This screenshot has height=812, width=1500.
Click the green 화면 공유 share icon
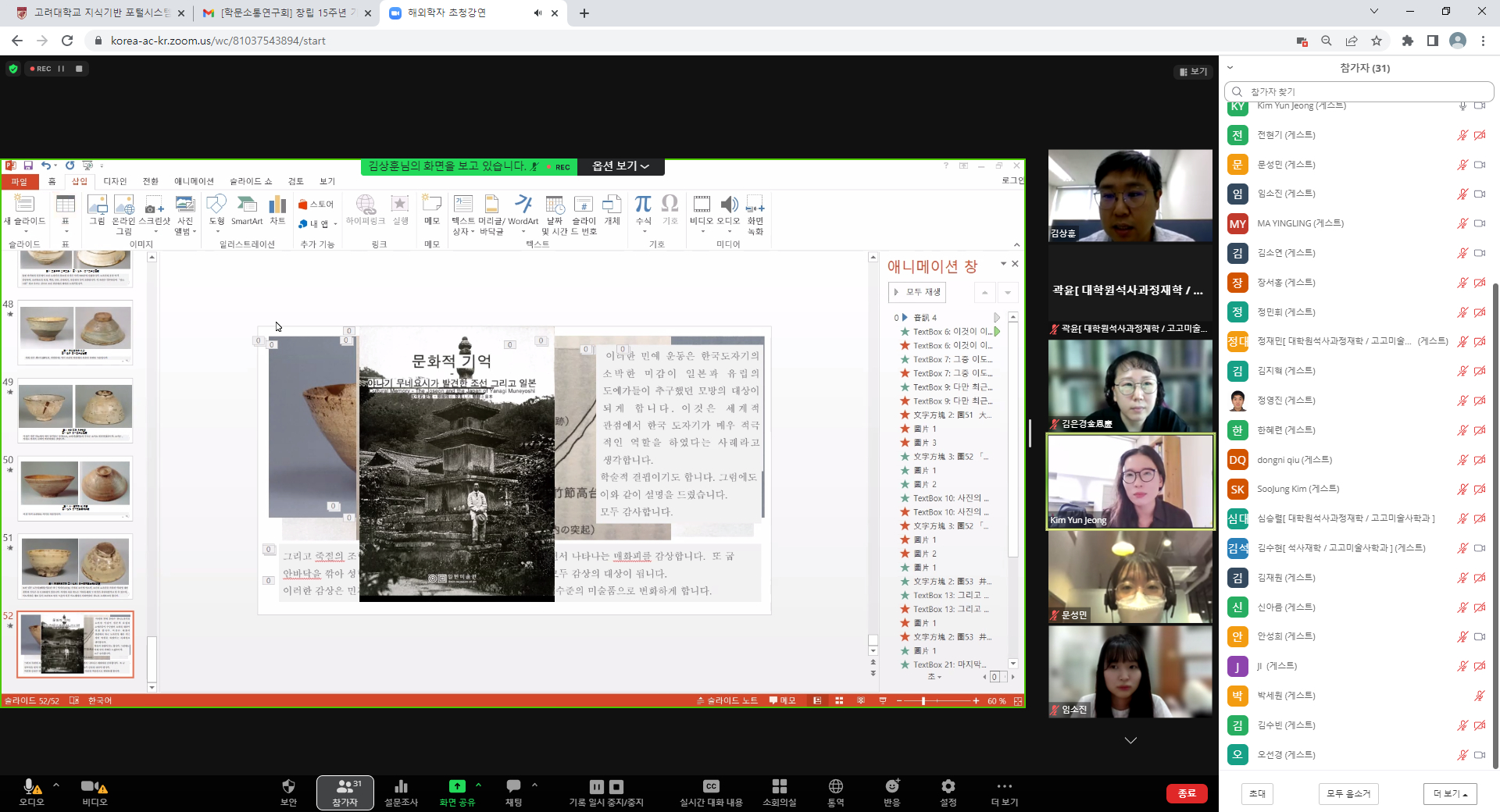coord(457,787)
